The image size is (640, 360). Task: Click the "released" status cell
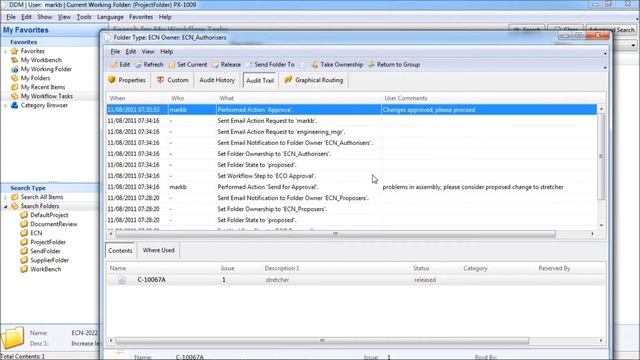[x=425, y=280]
